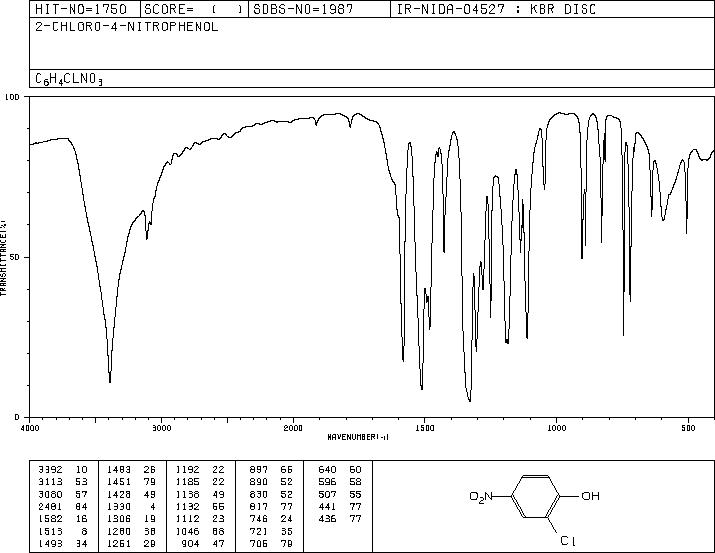
Task: Click transmittance 4 beside peak 1330
Action: tap(153, 506)
